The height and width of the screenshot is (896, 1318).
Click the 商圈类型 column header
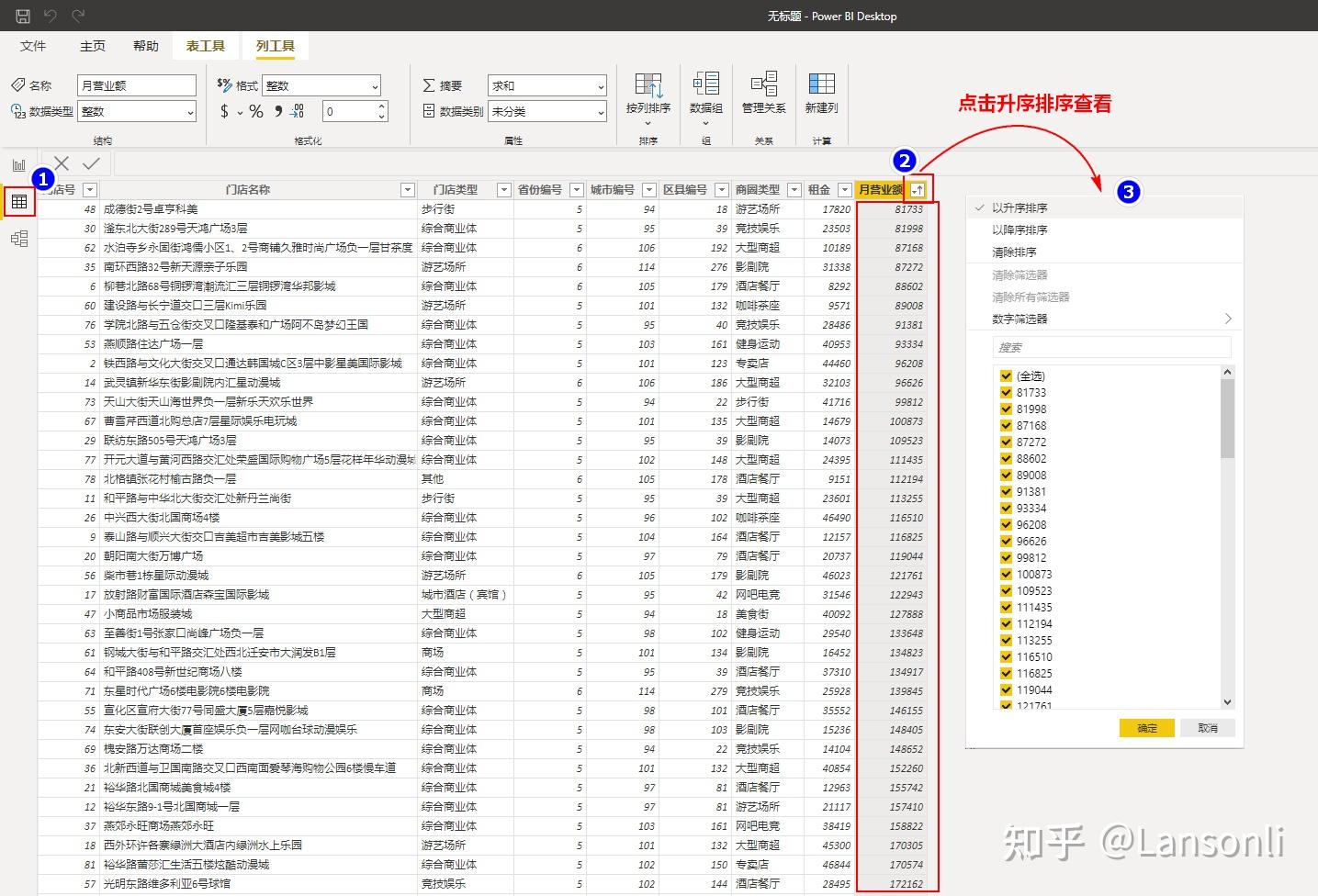click(x=758, y=190)
